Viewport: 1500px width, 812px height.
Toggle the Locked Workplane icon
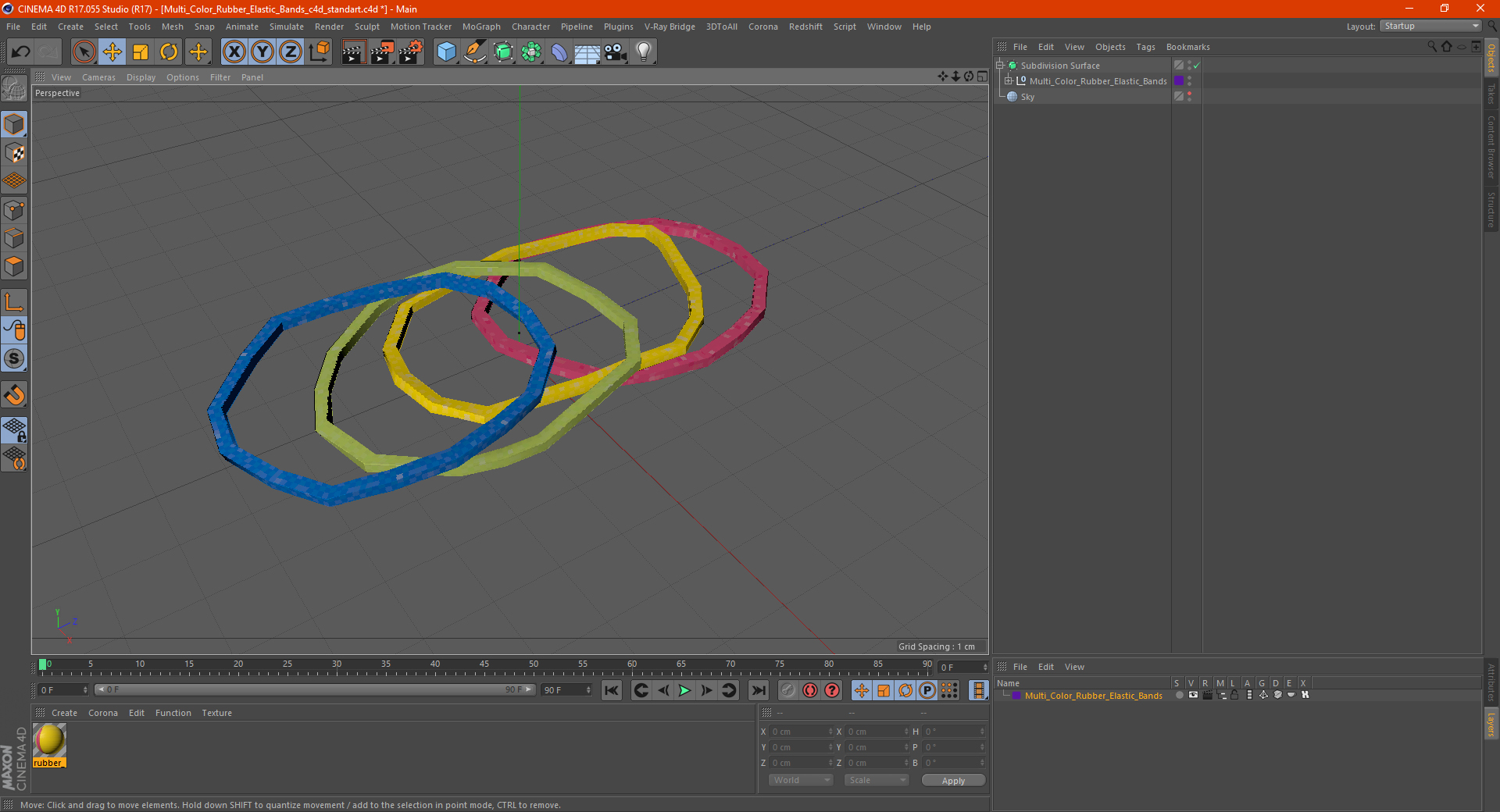click(14, 429)
